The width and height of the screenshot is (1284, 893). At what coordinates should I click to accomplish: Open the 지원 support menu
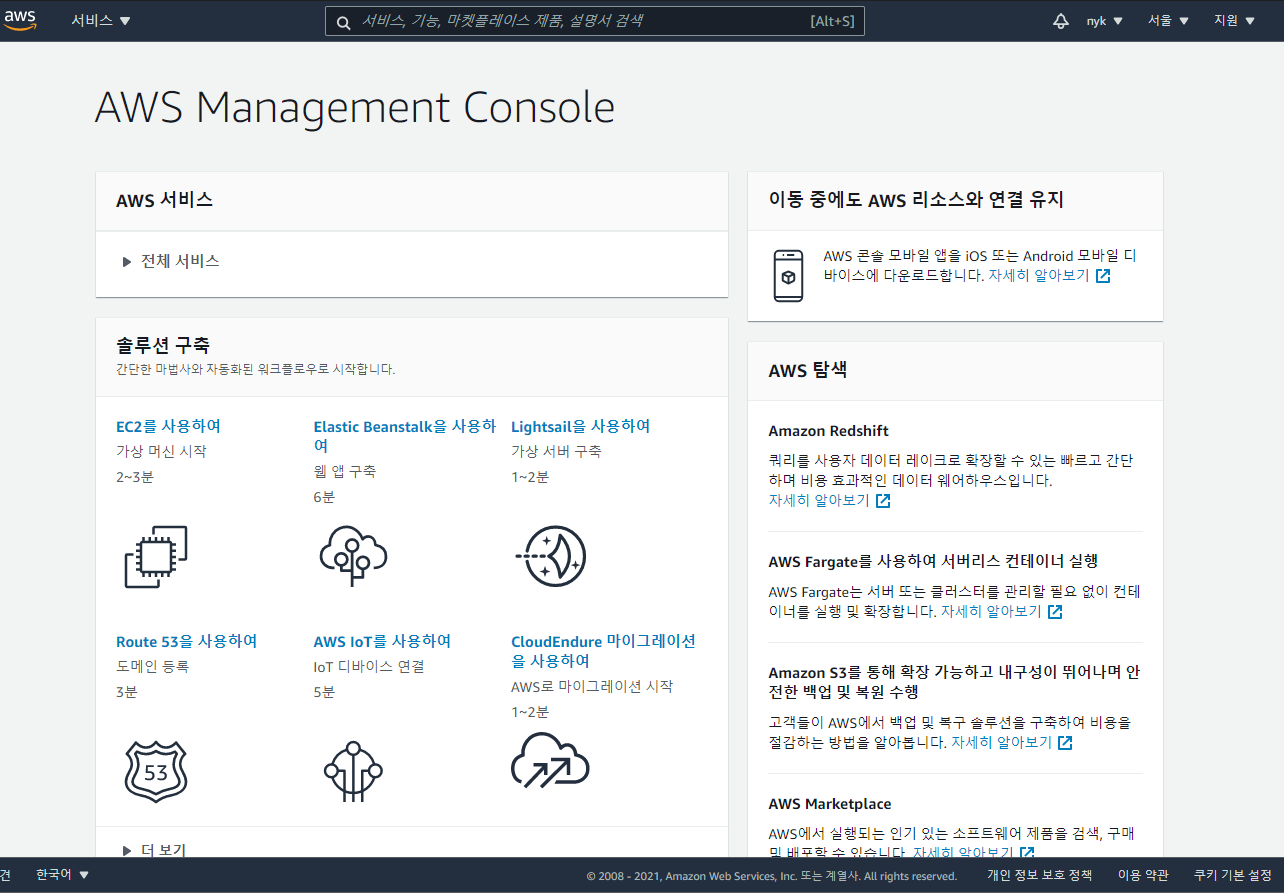coord(1234,21)
